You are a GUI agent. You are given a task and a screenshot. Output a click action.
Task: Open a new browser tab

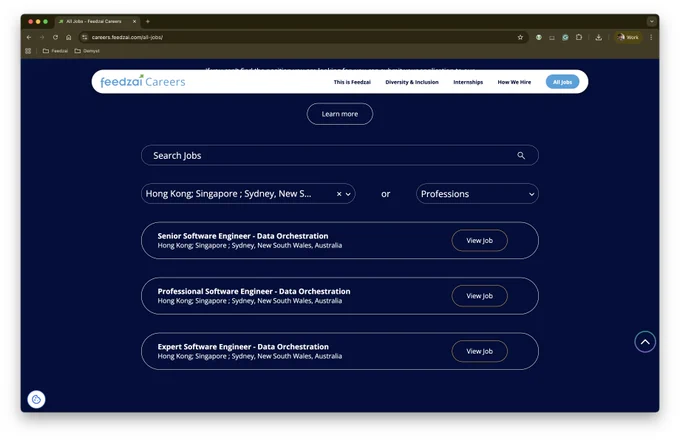[147, 21]
